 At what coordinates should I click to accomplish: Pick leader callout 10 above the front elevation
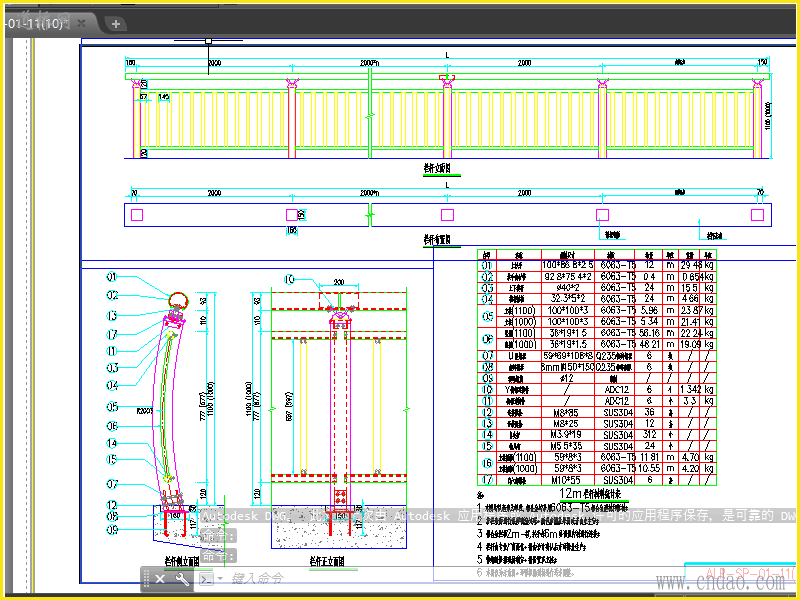point(289,280)
